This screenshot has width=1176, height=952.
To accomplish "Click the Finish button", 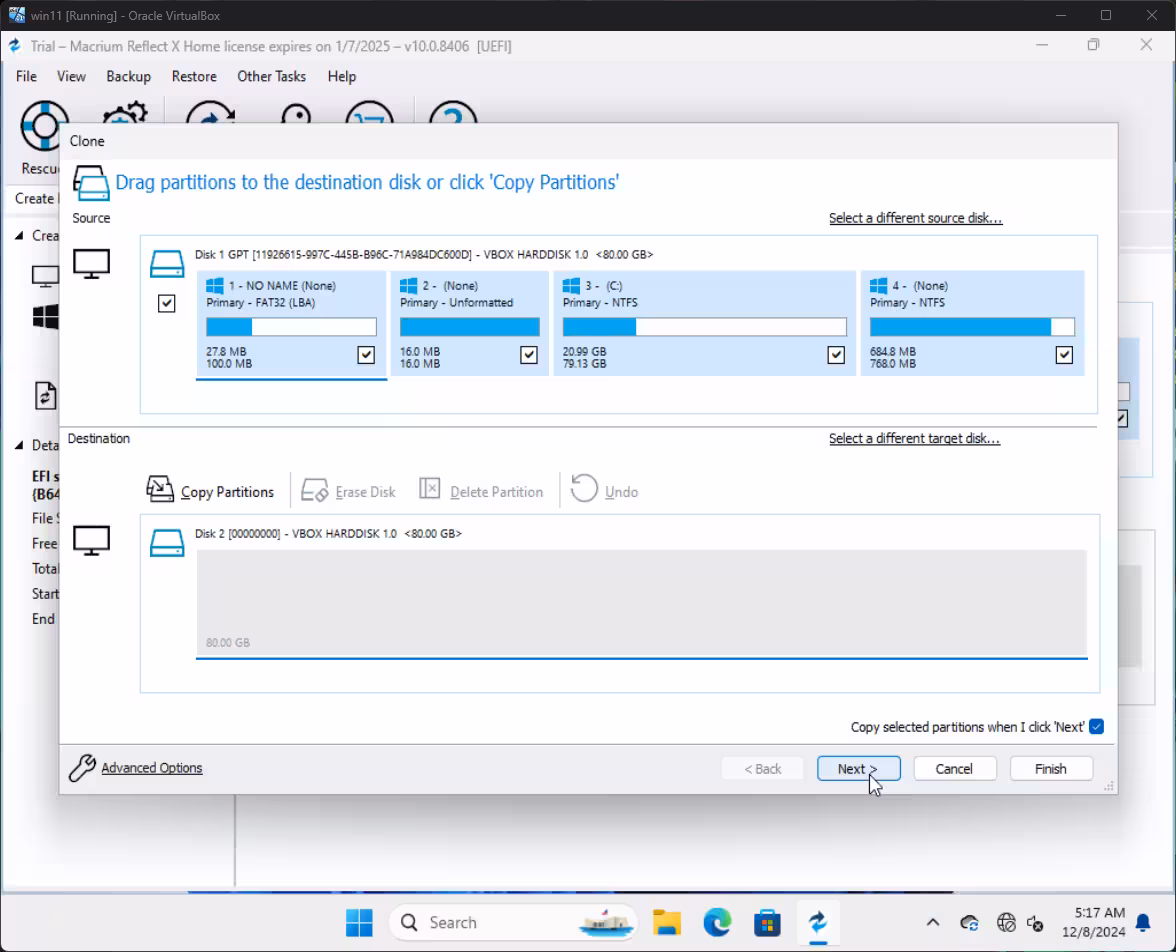I will pyautogui.click(x=1051, y=769).
